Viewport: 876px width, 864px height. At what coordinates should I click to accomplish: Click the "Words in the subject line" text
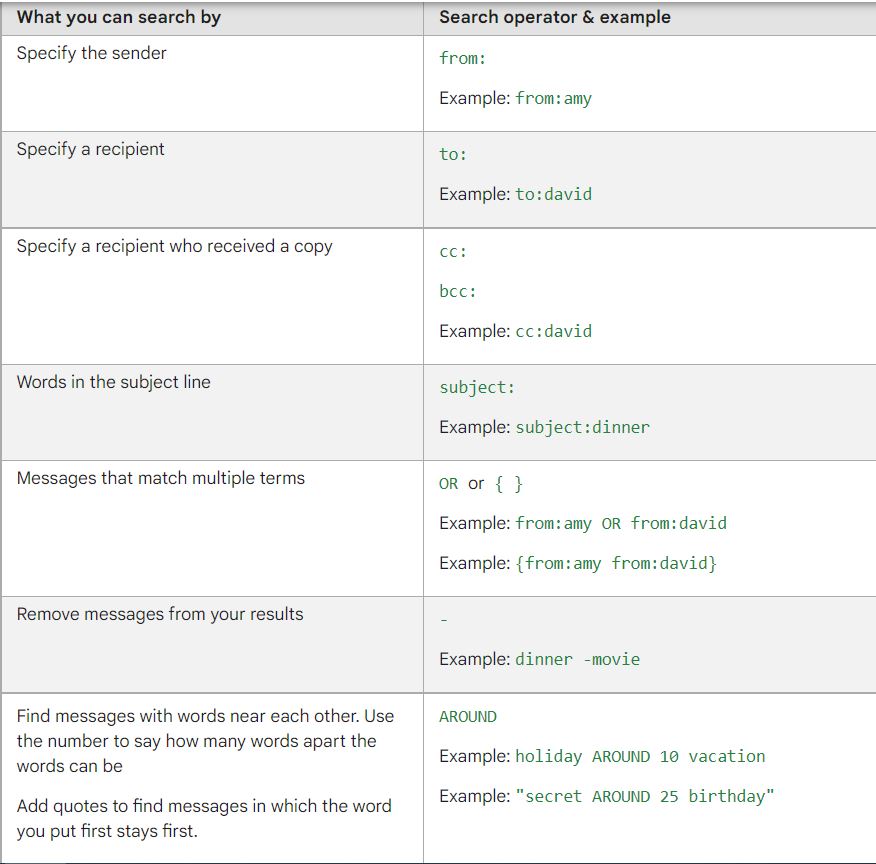[113, 382]
